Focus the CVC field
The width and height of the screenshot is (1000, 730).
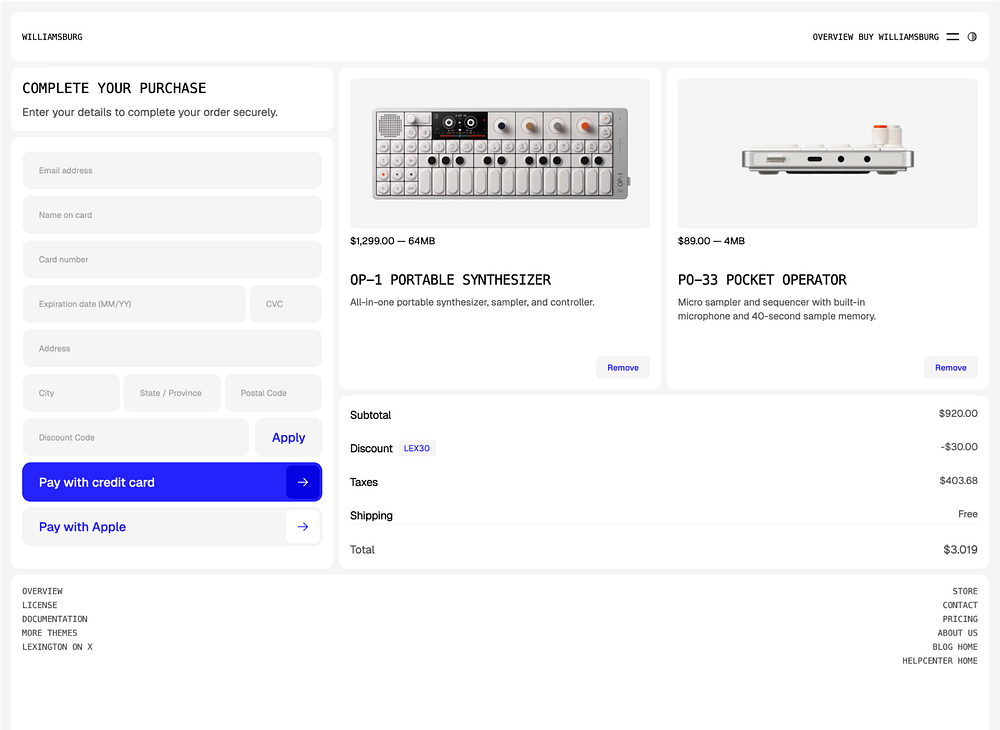click(286, 304)
